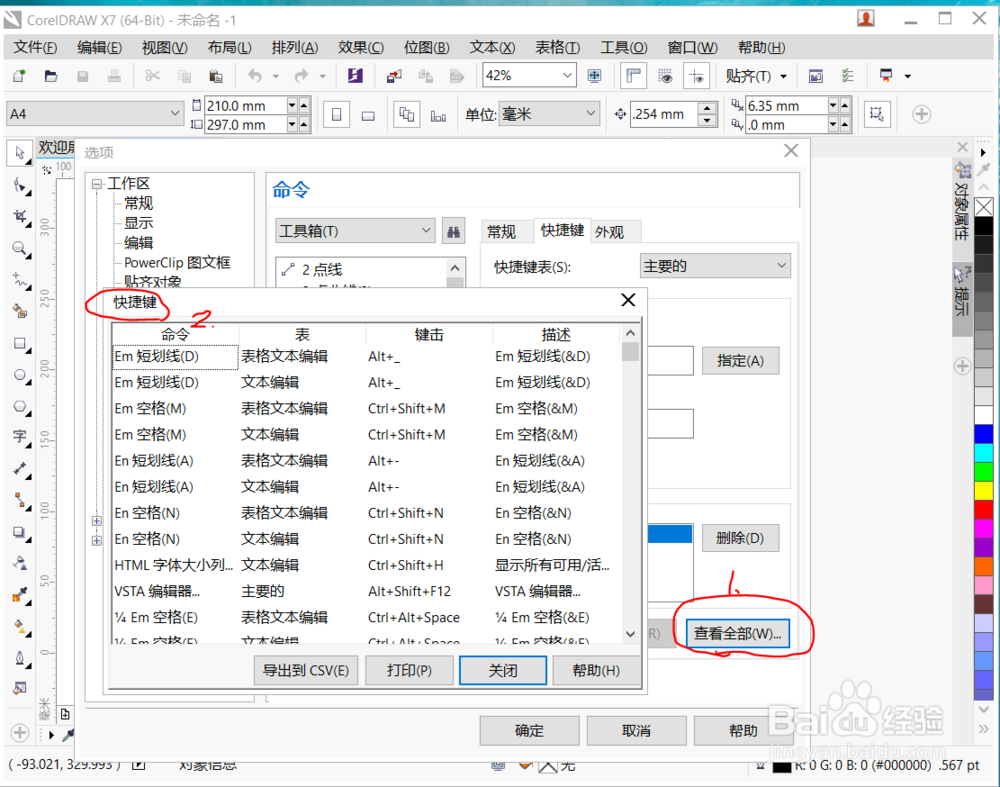The width and height of the screenshot is (1000, 787).
Task: Click the 指定(A) button
Action: pos(740,361)
